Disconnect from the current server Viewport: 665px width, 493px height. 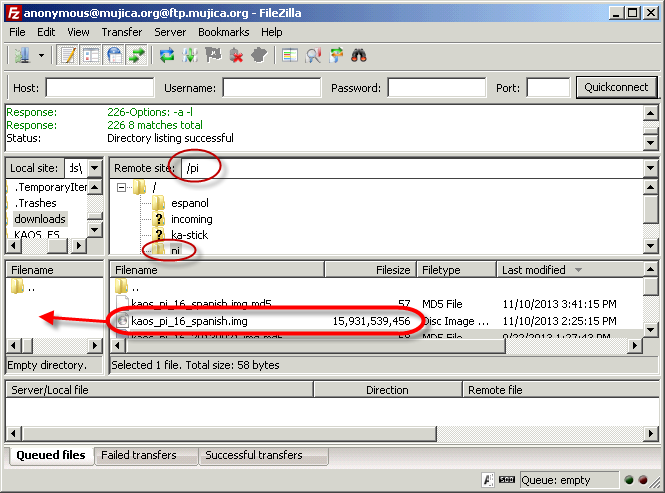click(x=236, y=56)
